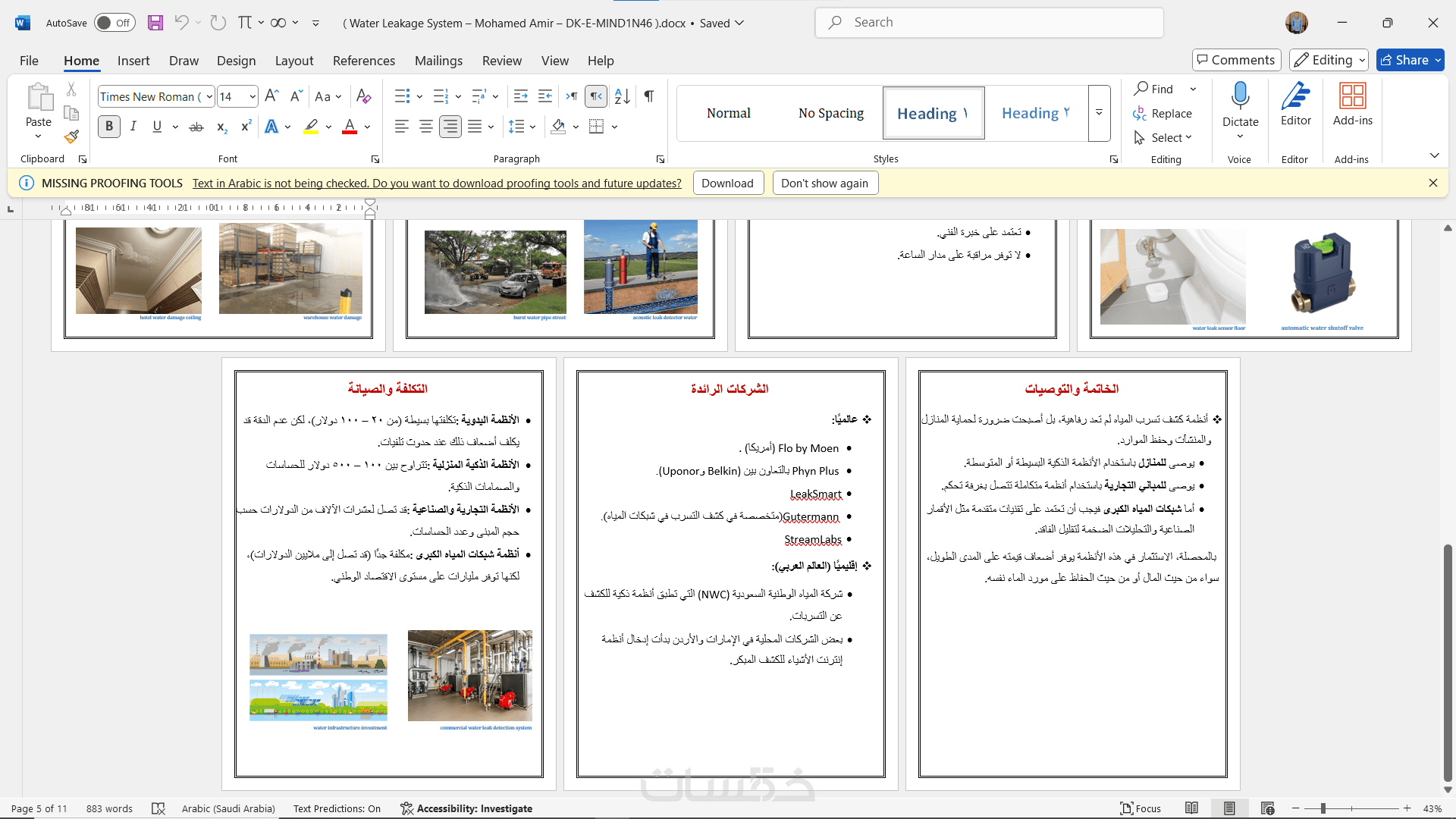Click the Sort icon in Paragraph group
This screenshot has width=1456, height=819.
[x=622, y=96]
